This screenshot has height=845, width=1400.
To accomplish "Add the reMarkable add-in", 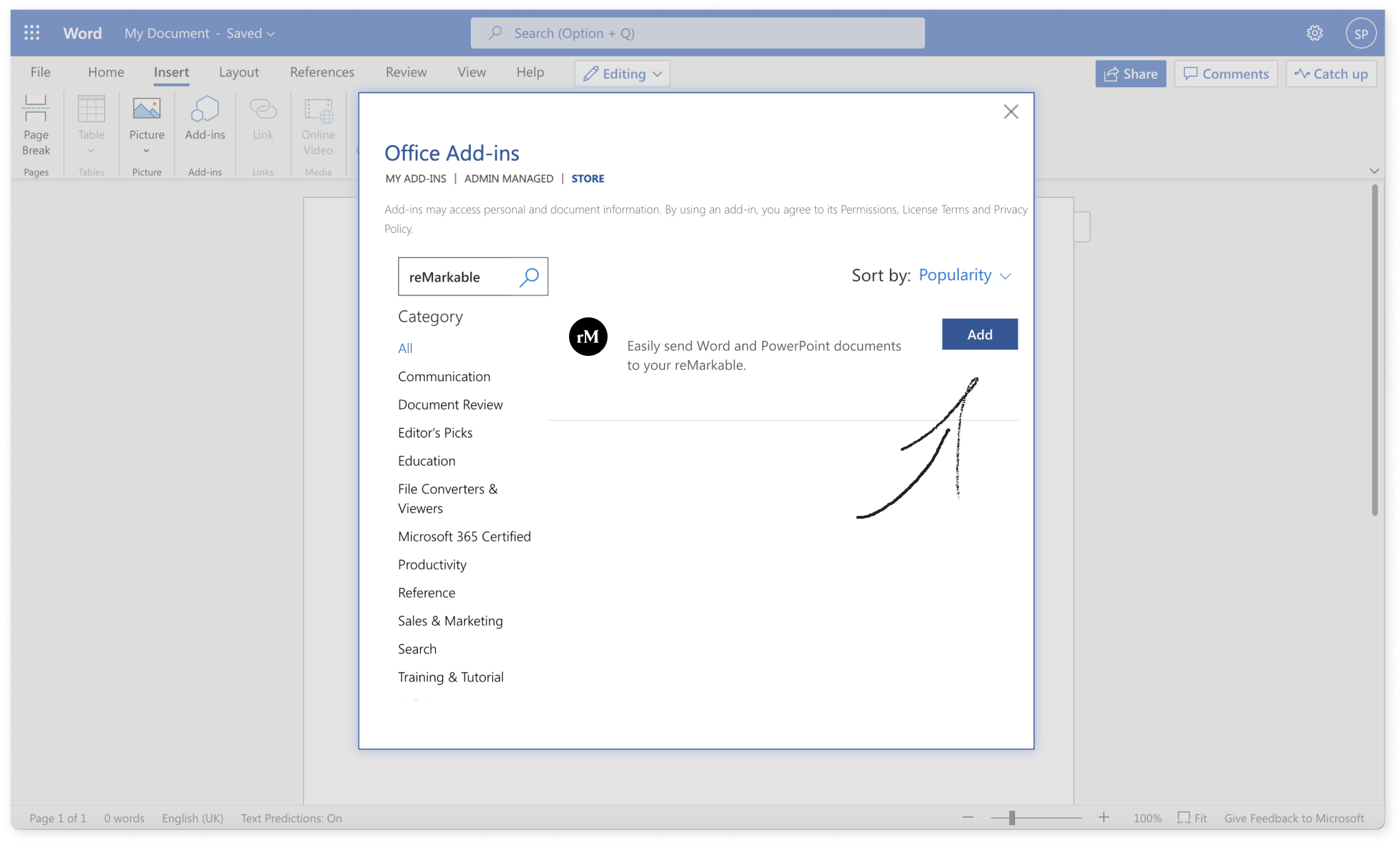I will point(979,334).
